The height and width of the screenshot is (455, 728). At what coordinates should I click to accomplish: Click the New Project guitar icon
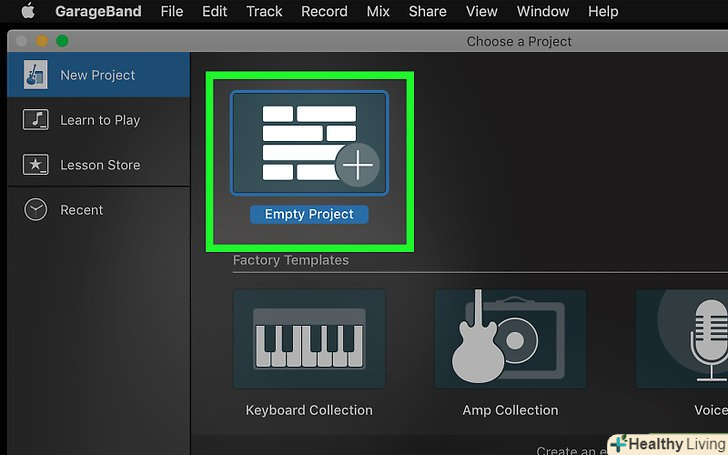coord(35,75)
